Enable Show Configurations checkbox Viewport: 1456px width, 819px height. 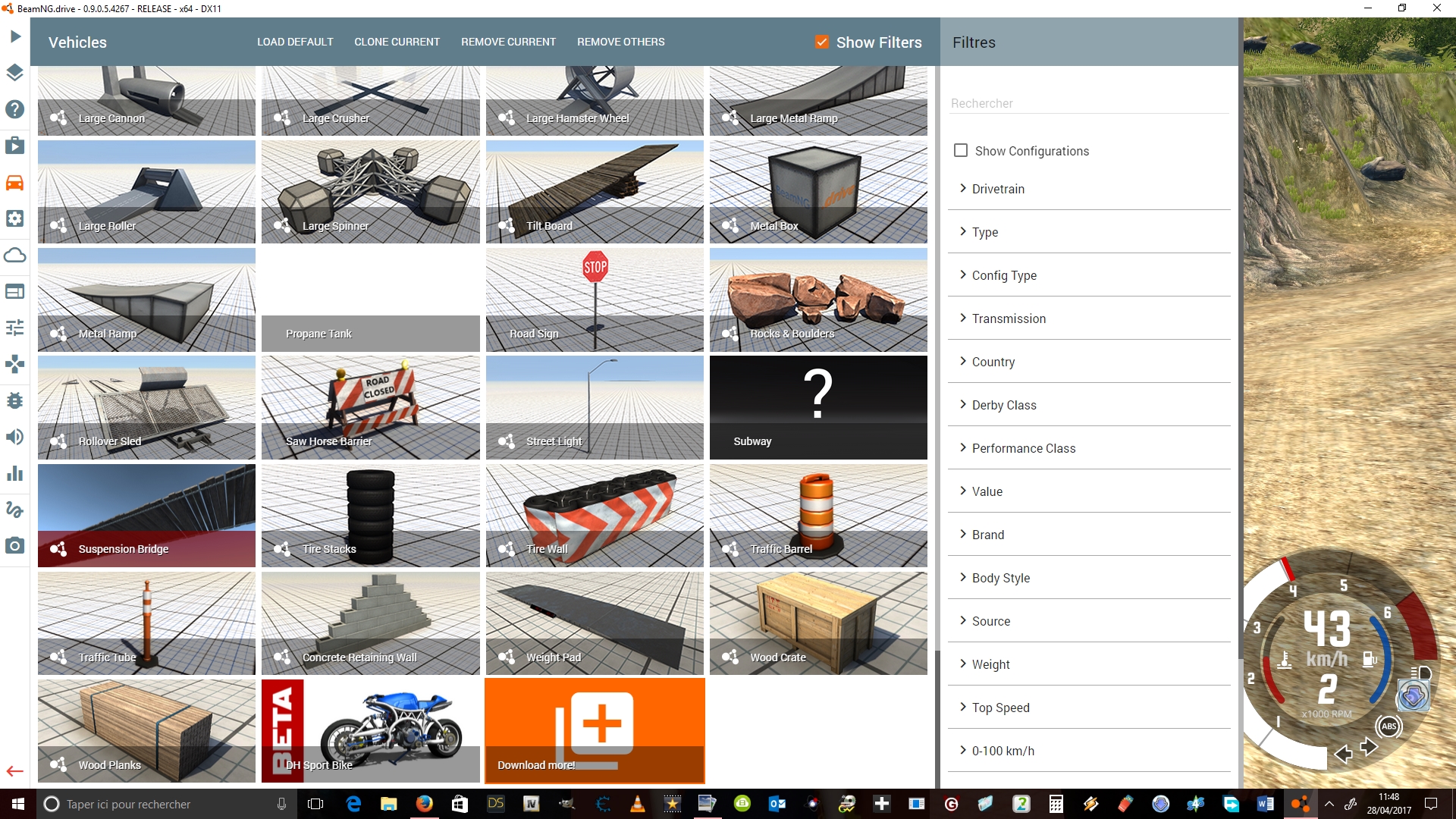click(x=961, y=150)
